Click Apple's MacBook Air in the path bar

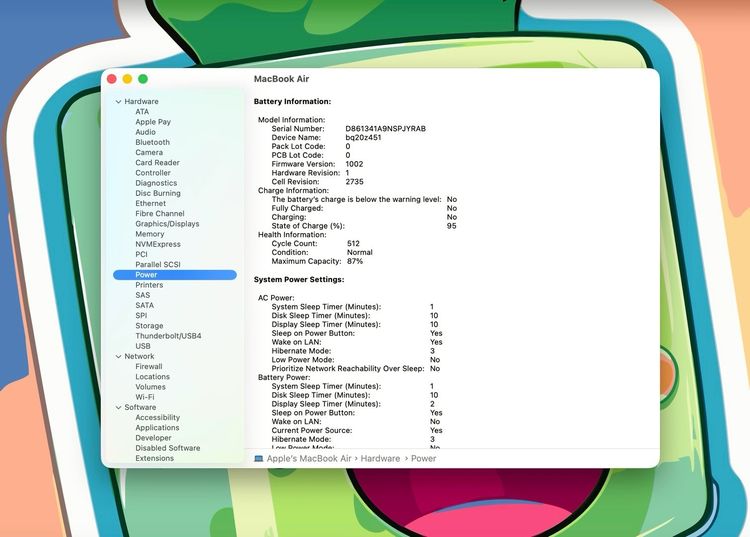(x=309, y=458)
